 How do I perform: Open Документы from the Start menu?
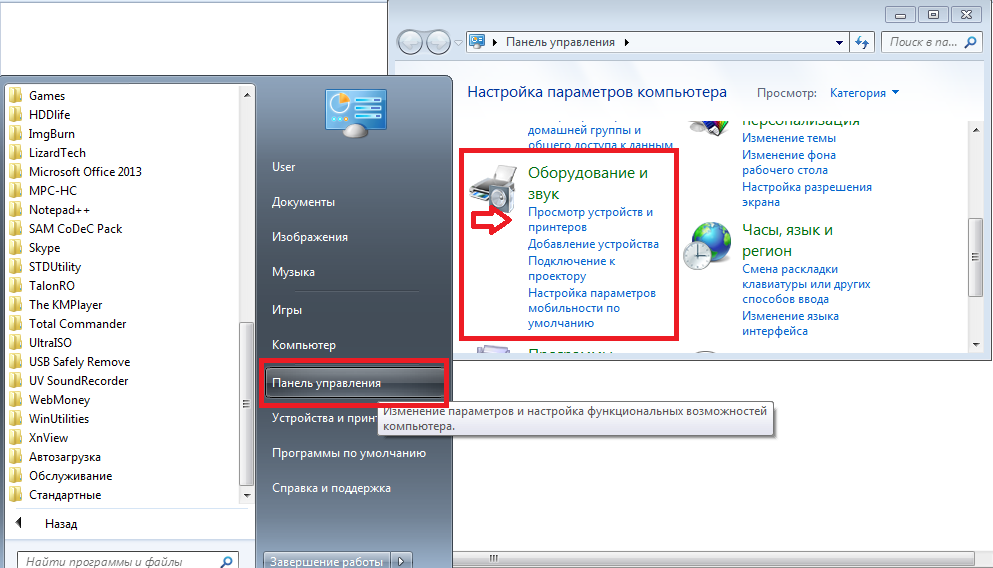coord(303,202)
